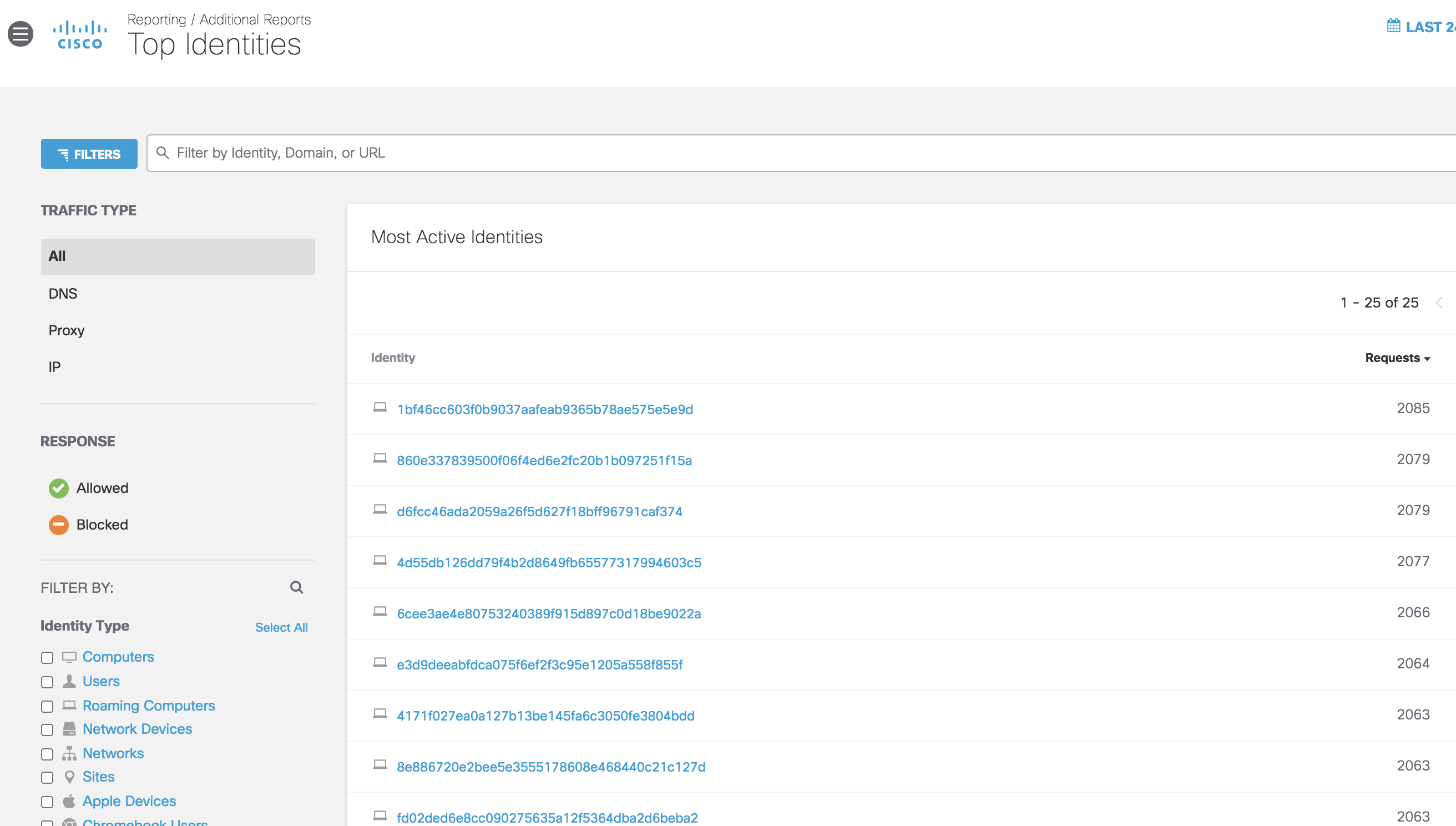Screen dimensions: 1456x826
Task: Click the Identity column header
Action: coord(393,358)
